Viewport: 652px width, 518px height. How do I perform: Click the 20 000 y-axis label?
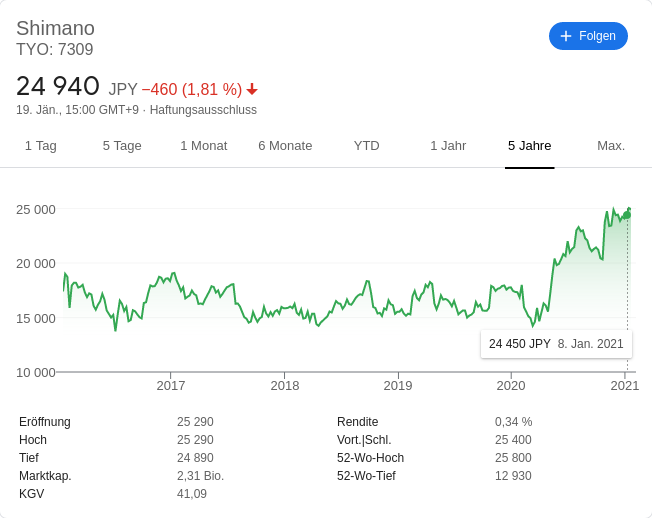pyautogui.click(x=36, y=264)
